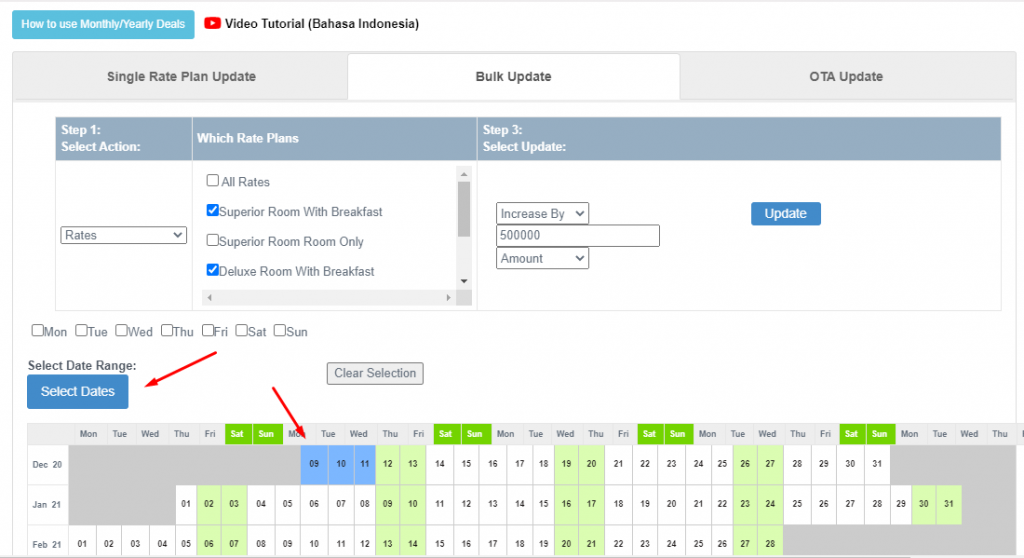Check the Tue weekday checkbox
Viewport: 1024px width, 558px height.
click(x=82, y=331)
